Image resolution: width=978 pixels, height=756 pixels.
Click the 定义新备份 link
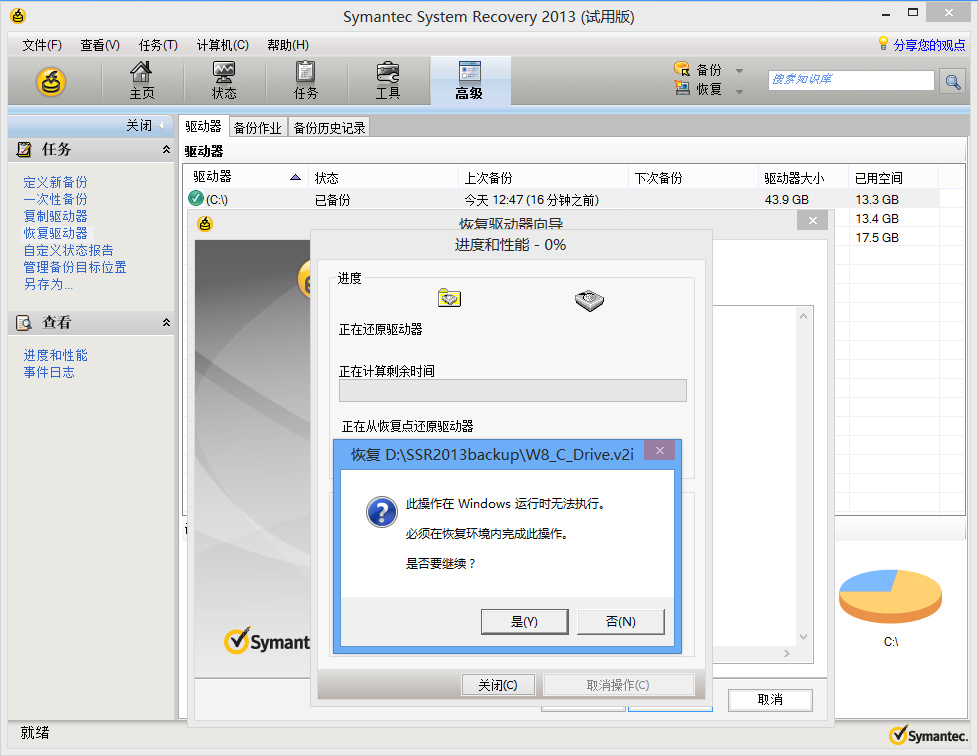pos(56,182)
